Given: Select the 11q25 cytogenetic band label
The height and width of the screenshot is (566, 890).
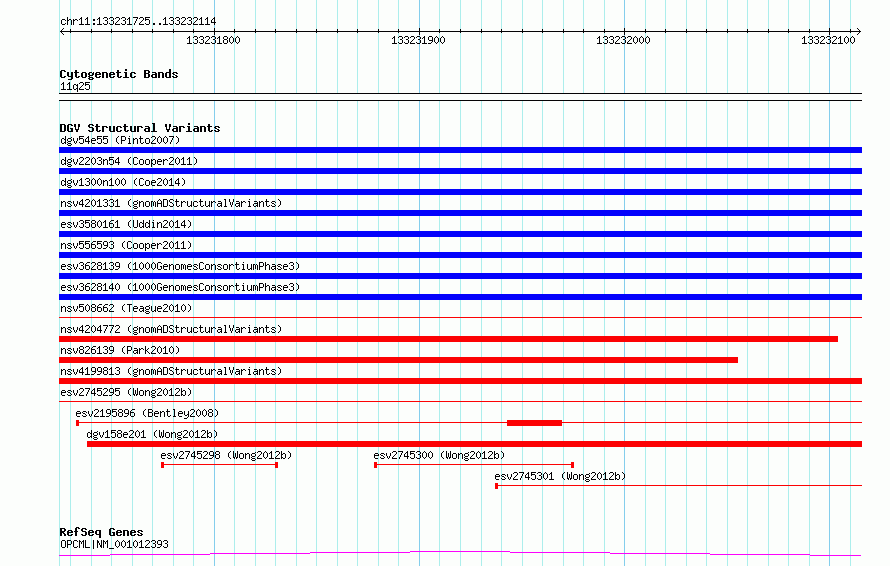Looking at the screenshot, I should point(75,86).
